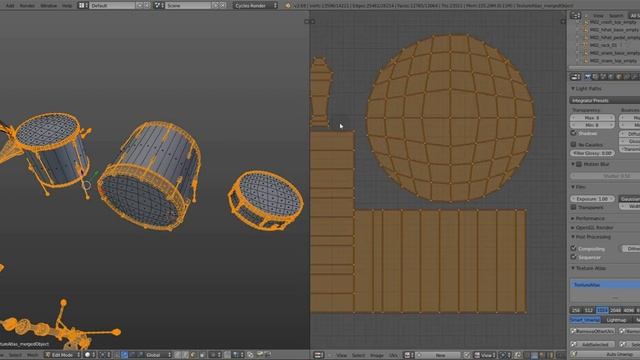
Task: Select the Constraints properties tab icon
Action: [627, 76]
